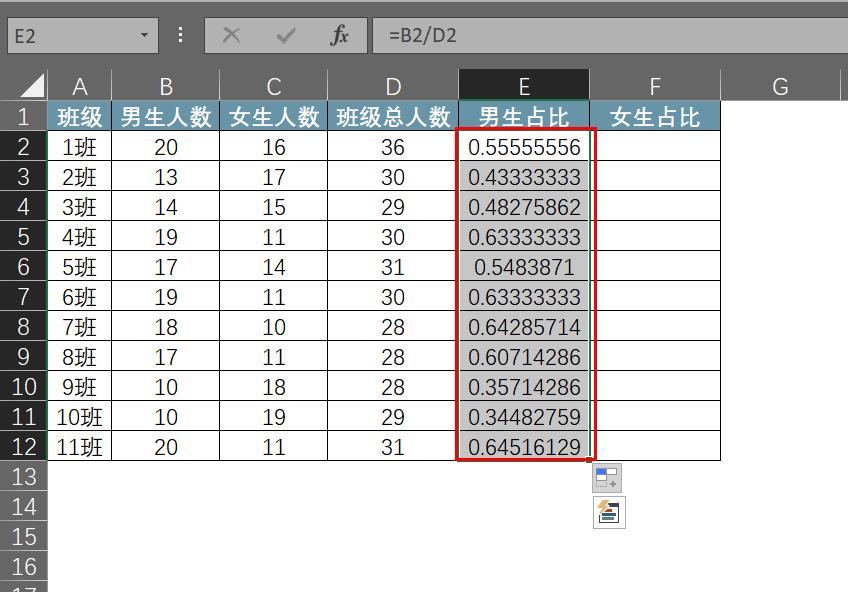Select cell A1 labeled 班级

pos(80,115)
